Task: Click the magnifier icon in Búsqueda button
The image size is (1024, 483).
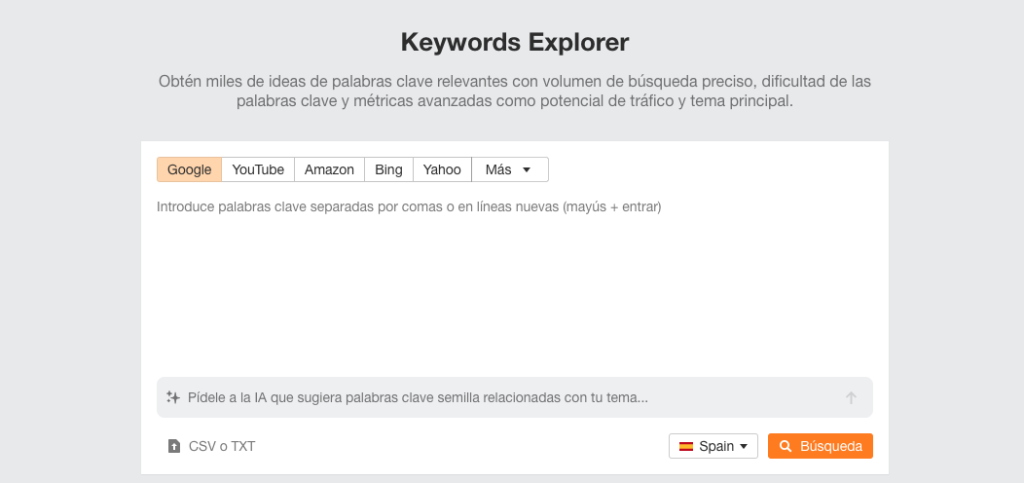Action: point(786,446)
